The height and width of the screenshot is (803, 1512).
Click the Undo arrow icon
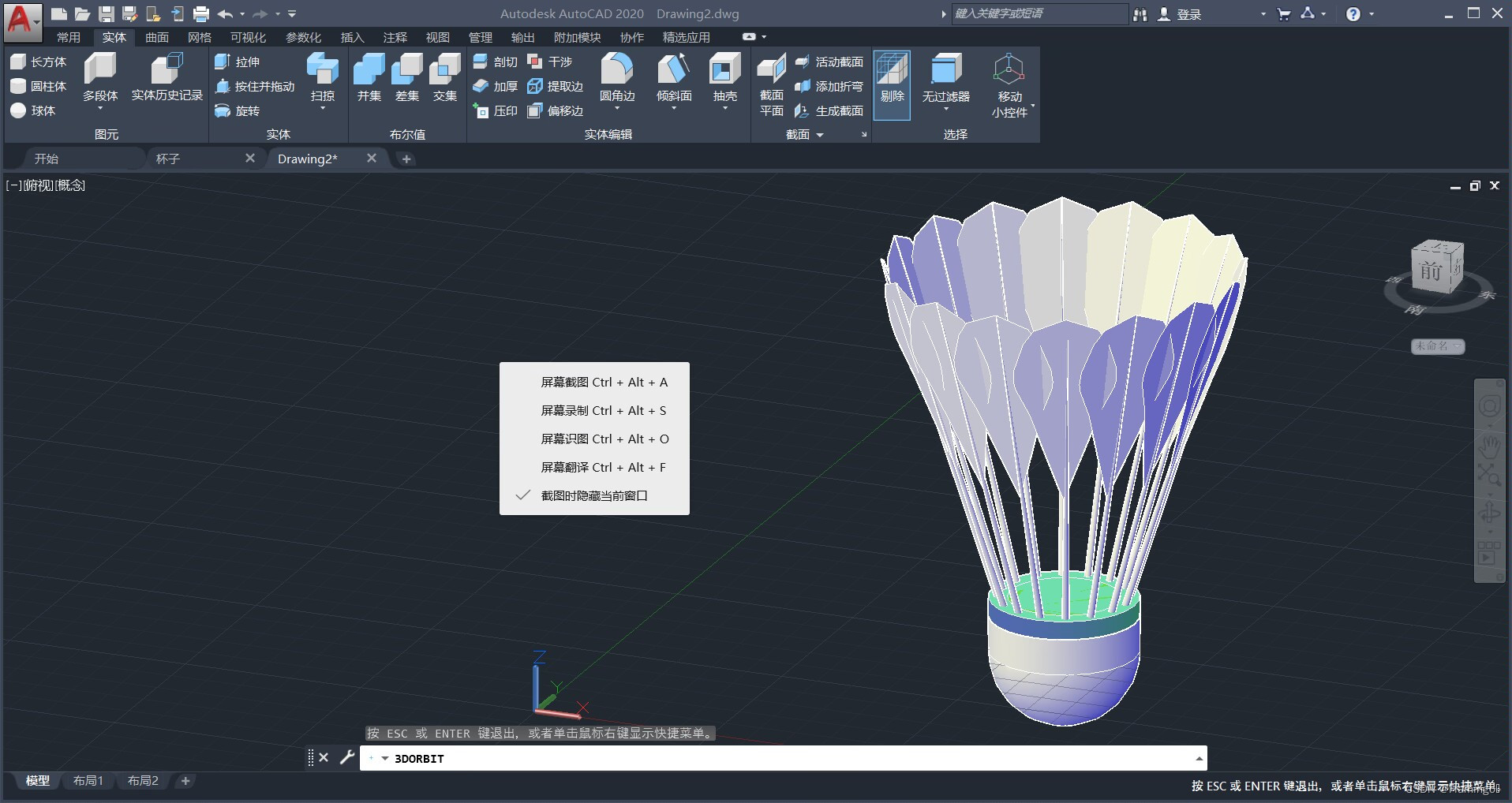coord(226,13)
